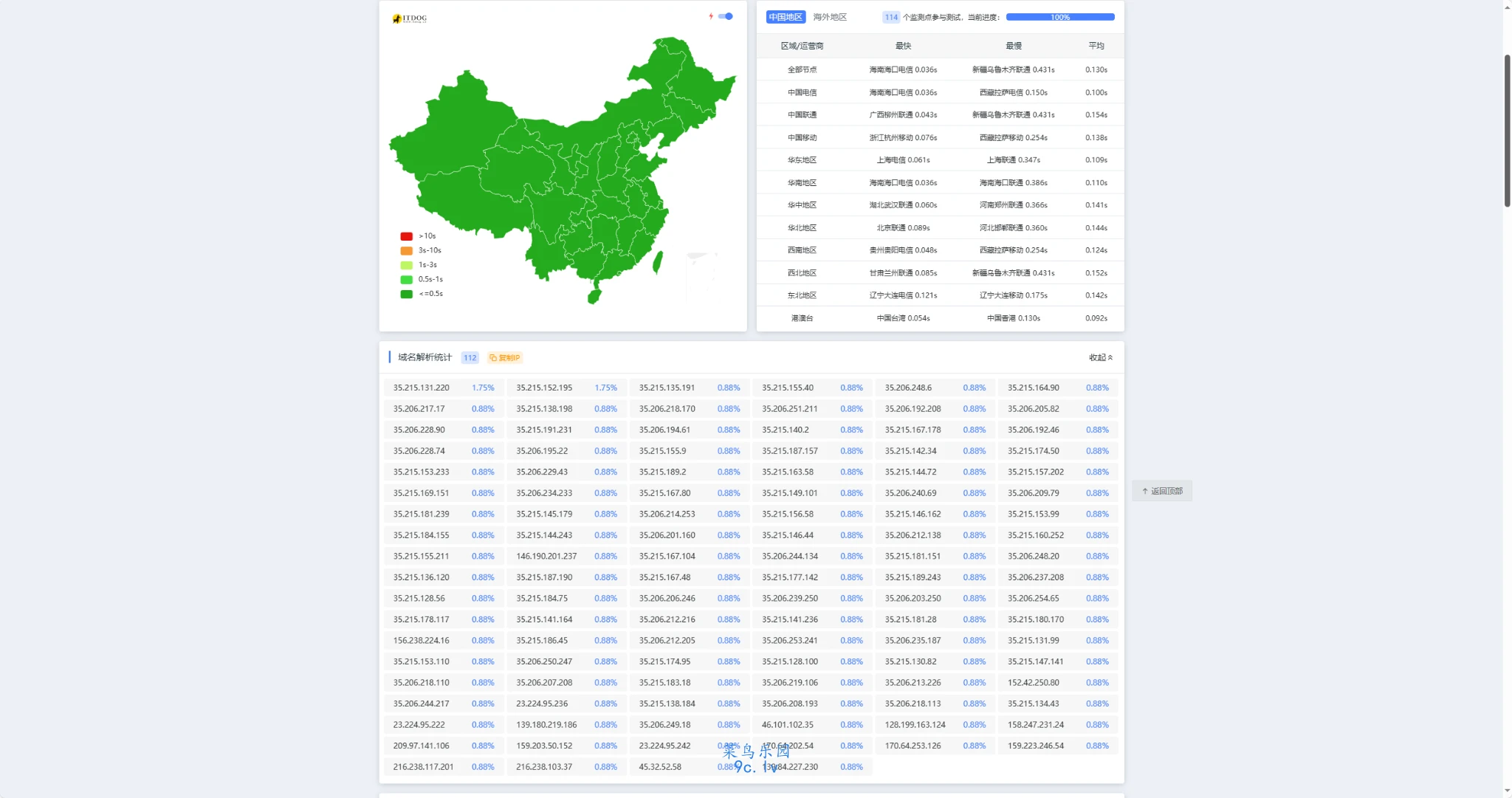This screenshot has width=1512, height=798.
Task: Click the ITDOG logo
Action: (410, 18)
